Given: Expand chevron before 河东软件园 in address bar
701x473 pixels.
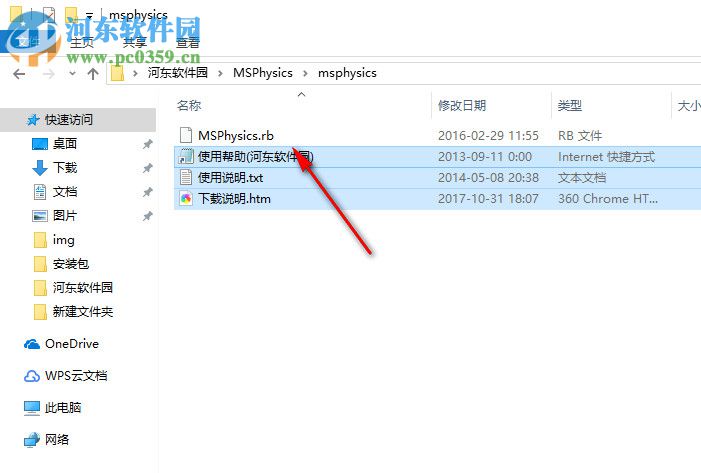Looking at the screenshot, I should click(135, 73).
